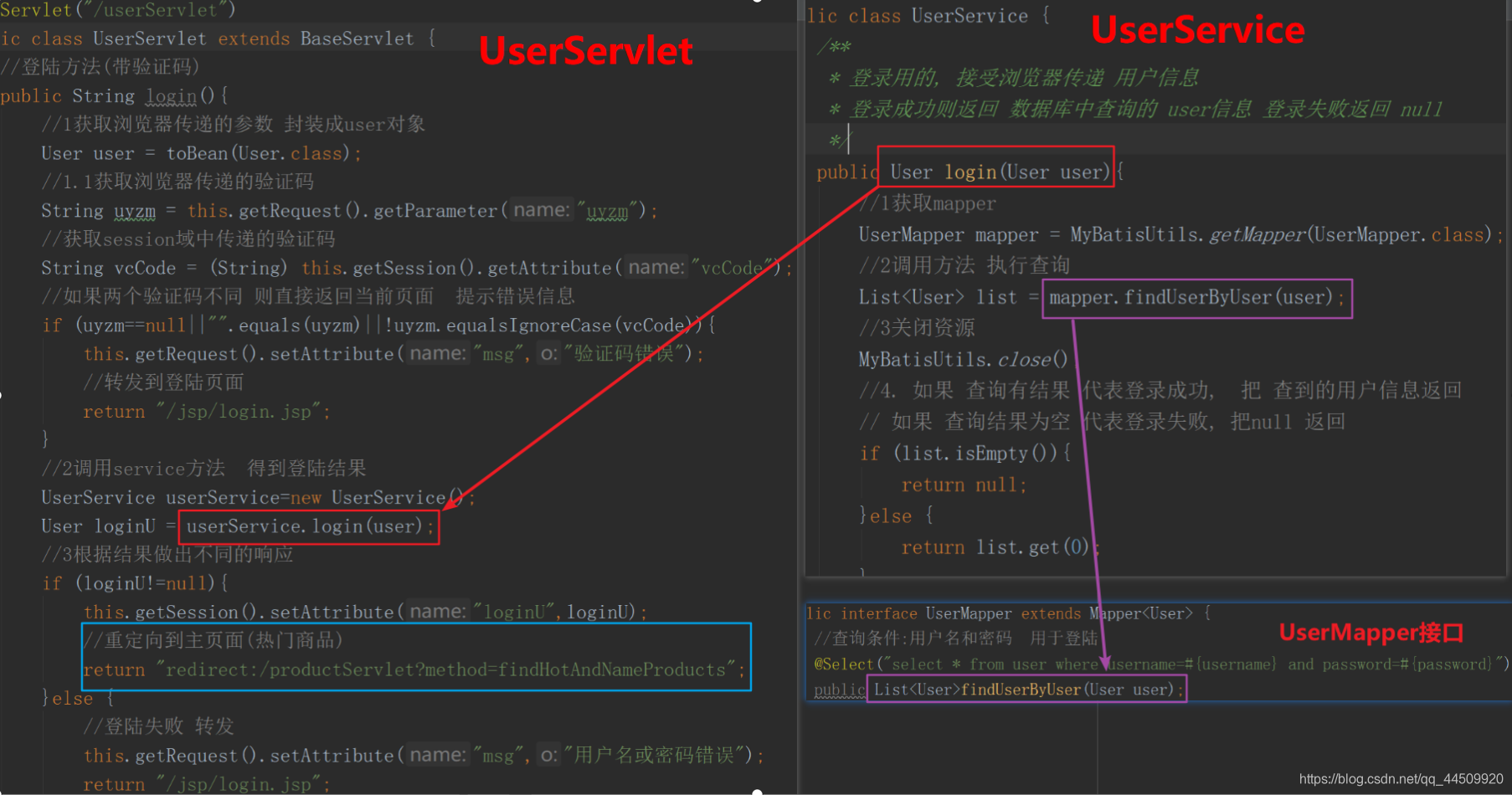This screenshot has height=795, width=1512.
Task: Click the 'List<User> list = mapper.findUserByUser(user);' line
Action: tap(1102, 297)
